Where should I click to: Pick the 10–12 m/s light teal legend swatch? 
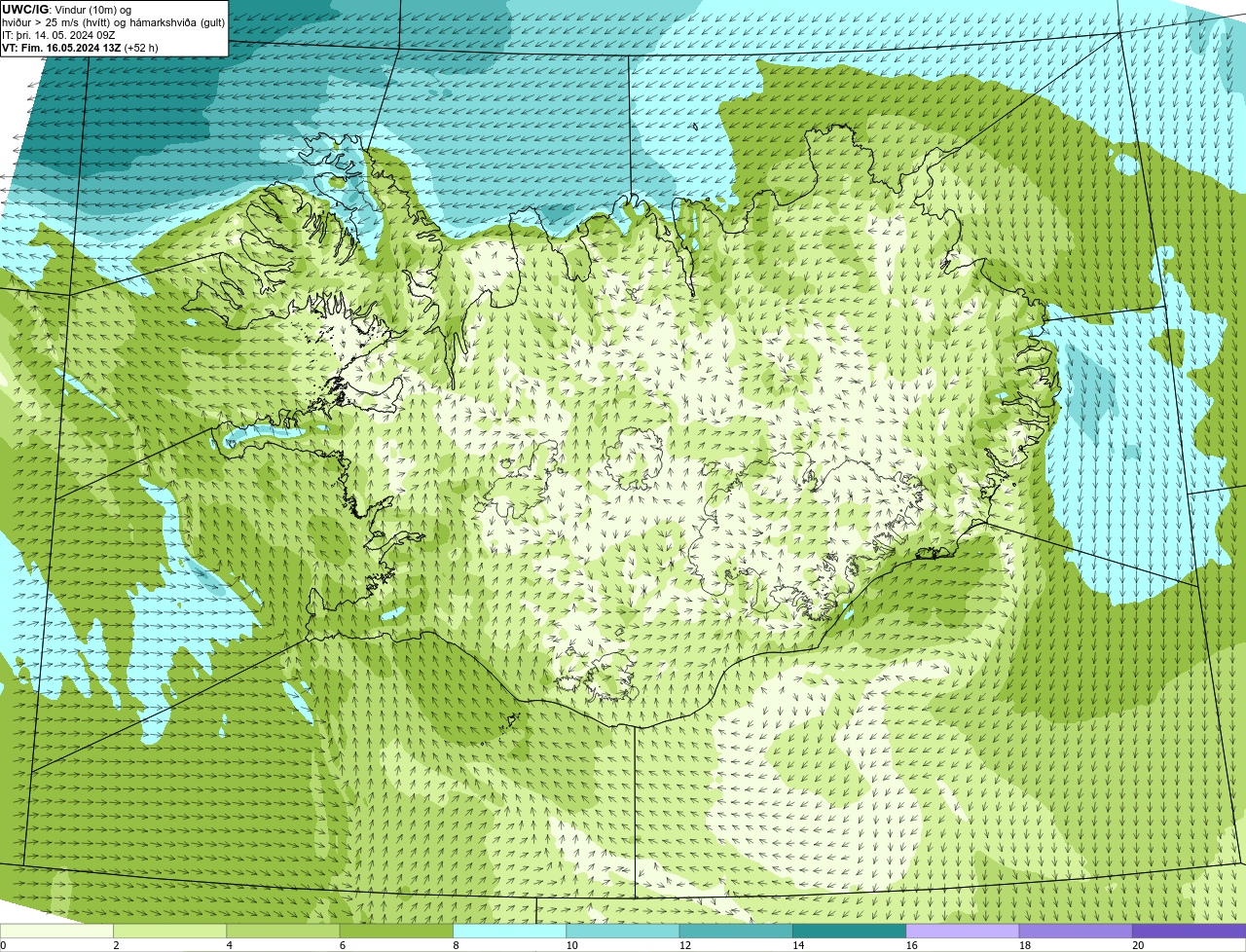click(x=622, y=931)
